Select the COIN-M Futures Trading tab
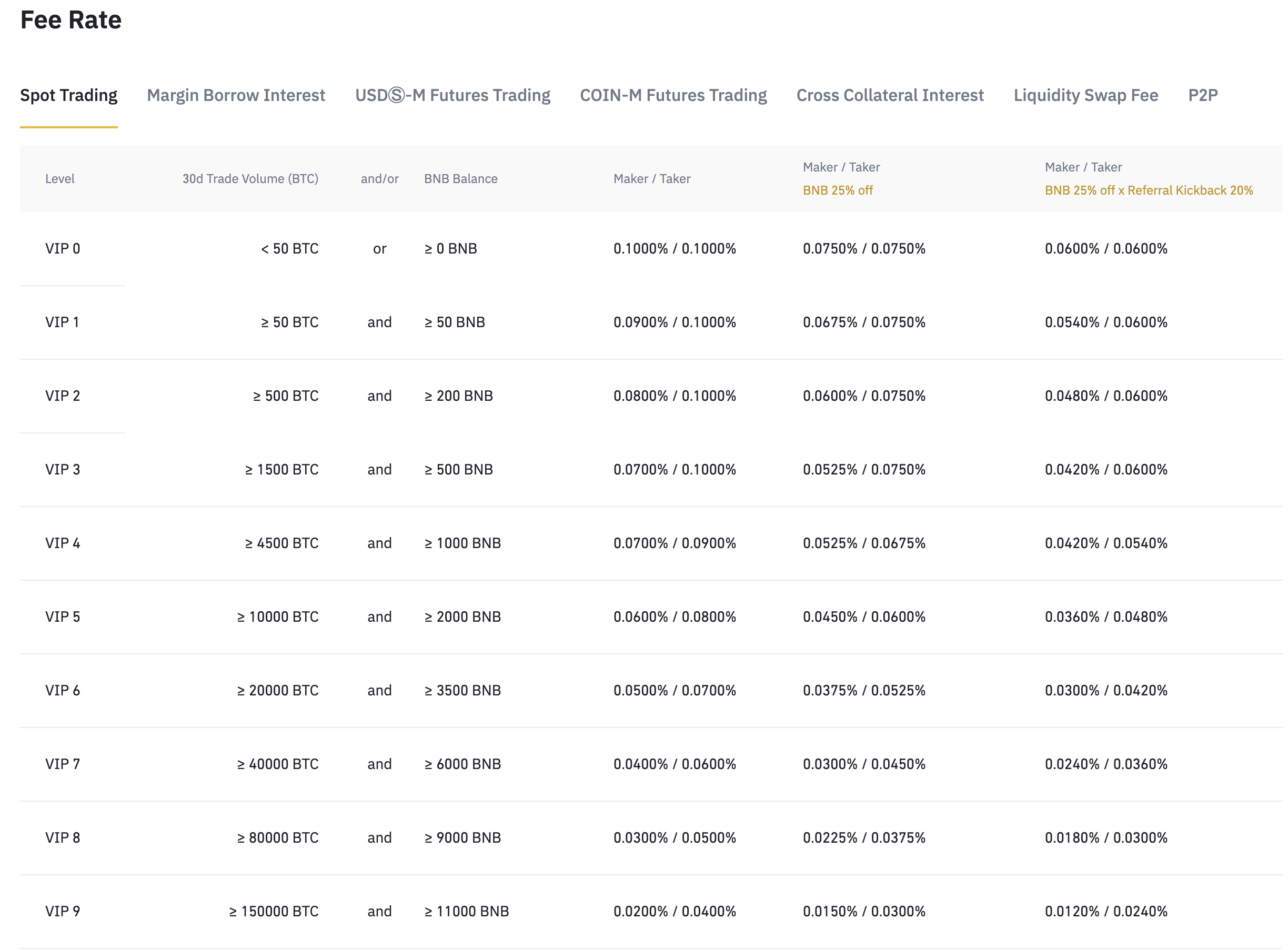 coord(673,95)
